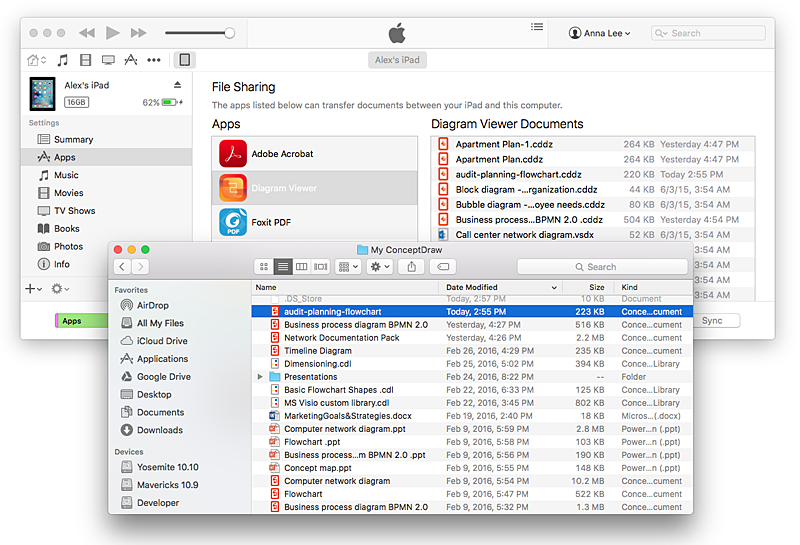Go back in Finder window
Screen dimensions: 800x545
tap(122, 266)
